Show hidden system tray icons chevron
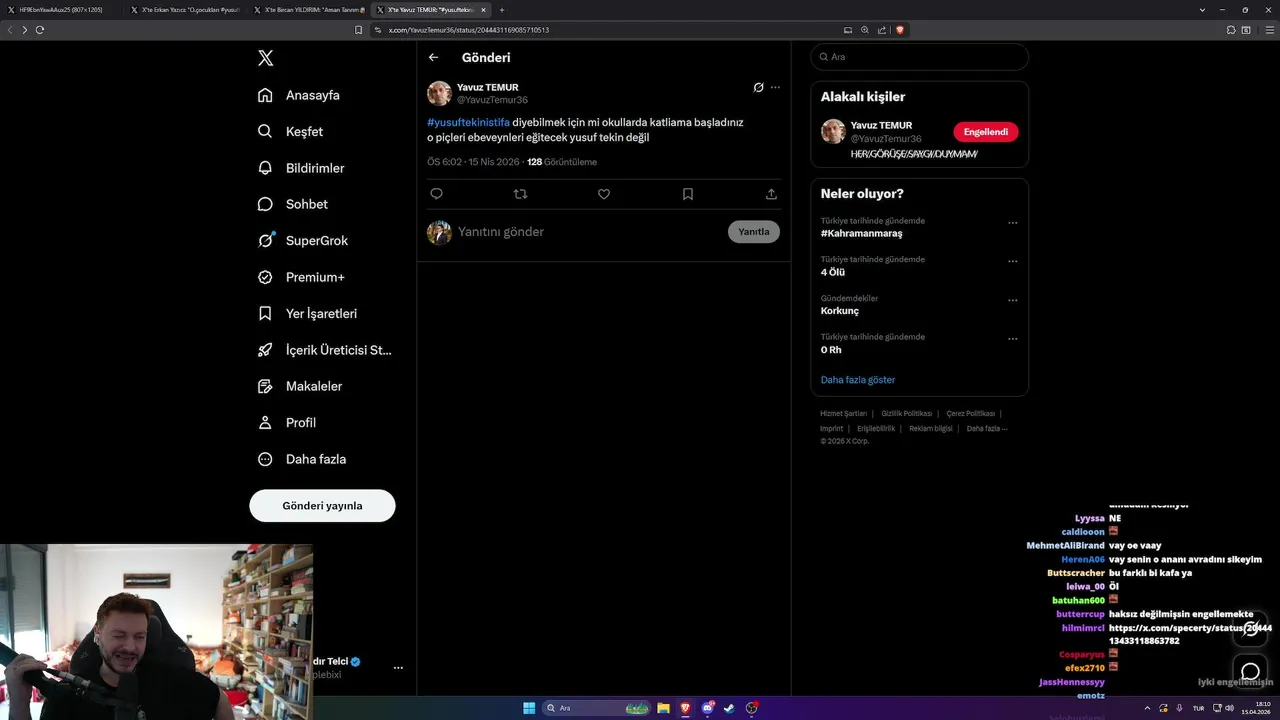Viewport: 1280px width, 720px height. [1147, 708]
